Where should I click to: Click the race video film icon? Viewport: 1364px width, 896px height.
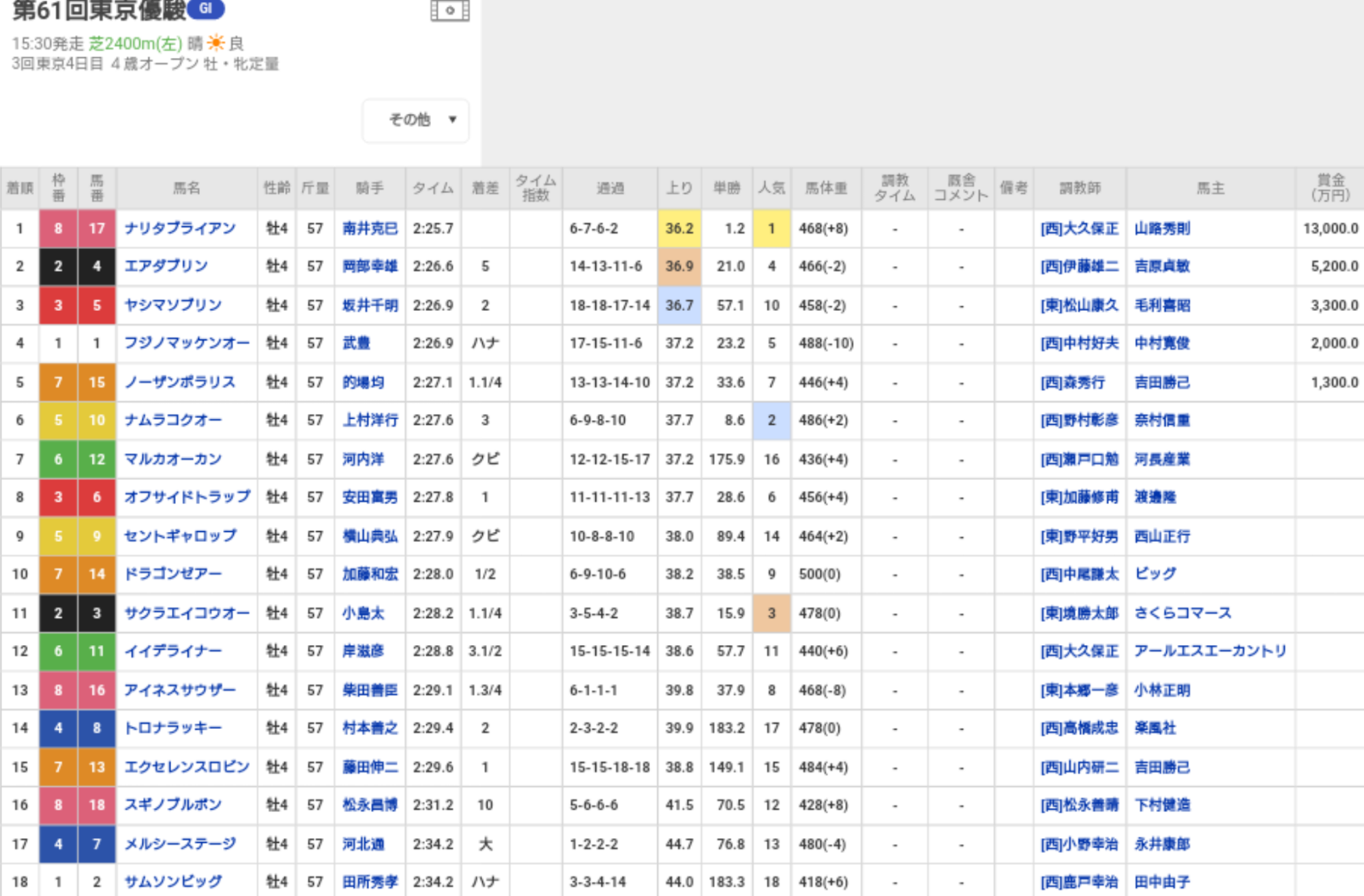(x=449, y=11)
